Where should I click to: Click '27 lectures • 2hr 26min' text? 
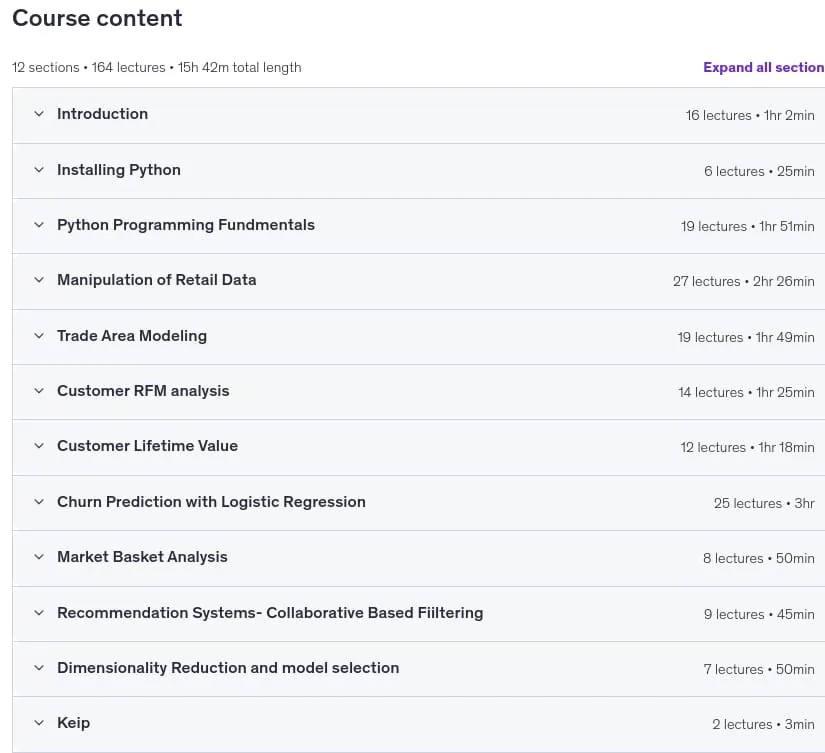[743, 281]
